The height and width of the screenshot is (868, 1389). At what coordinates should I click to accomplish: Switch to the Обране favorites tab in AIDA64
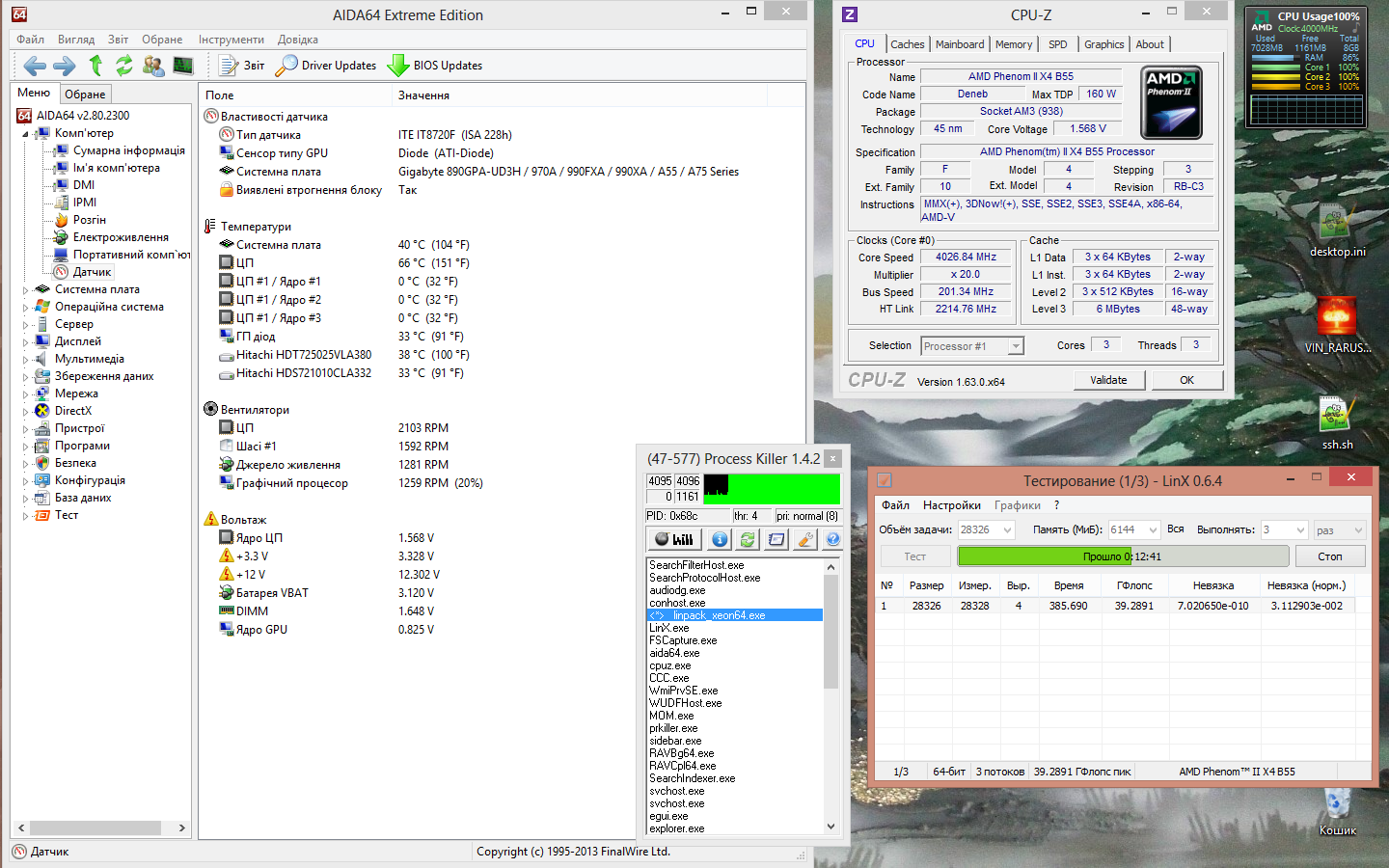point(85,95)
